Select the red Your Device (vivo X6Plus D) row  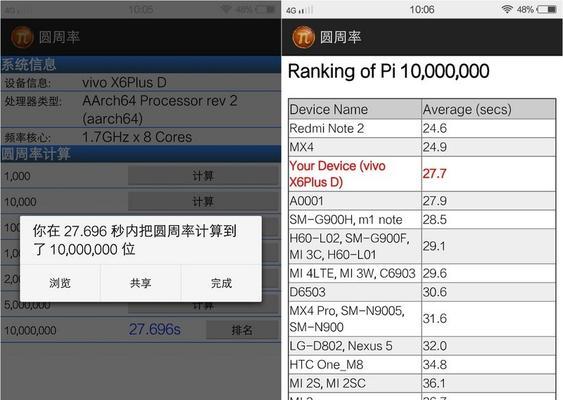pyautogui.click(x=422, y=174)
